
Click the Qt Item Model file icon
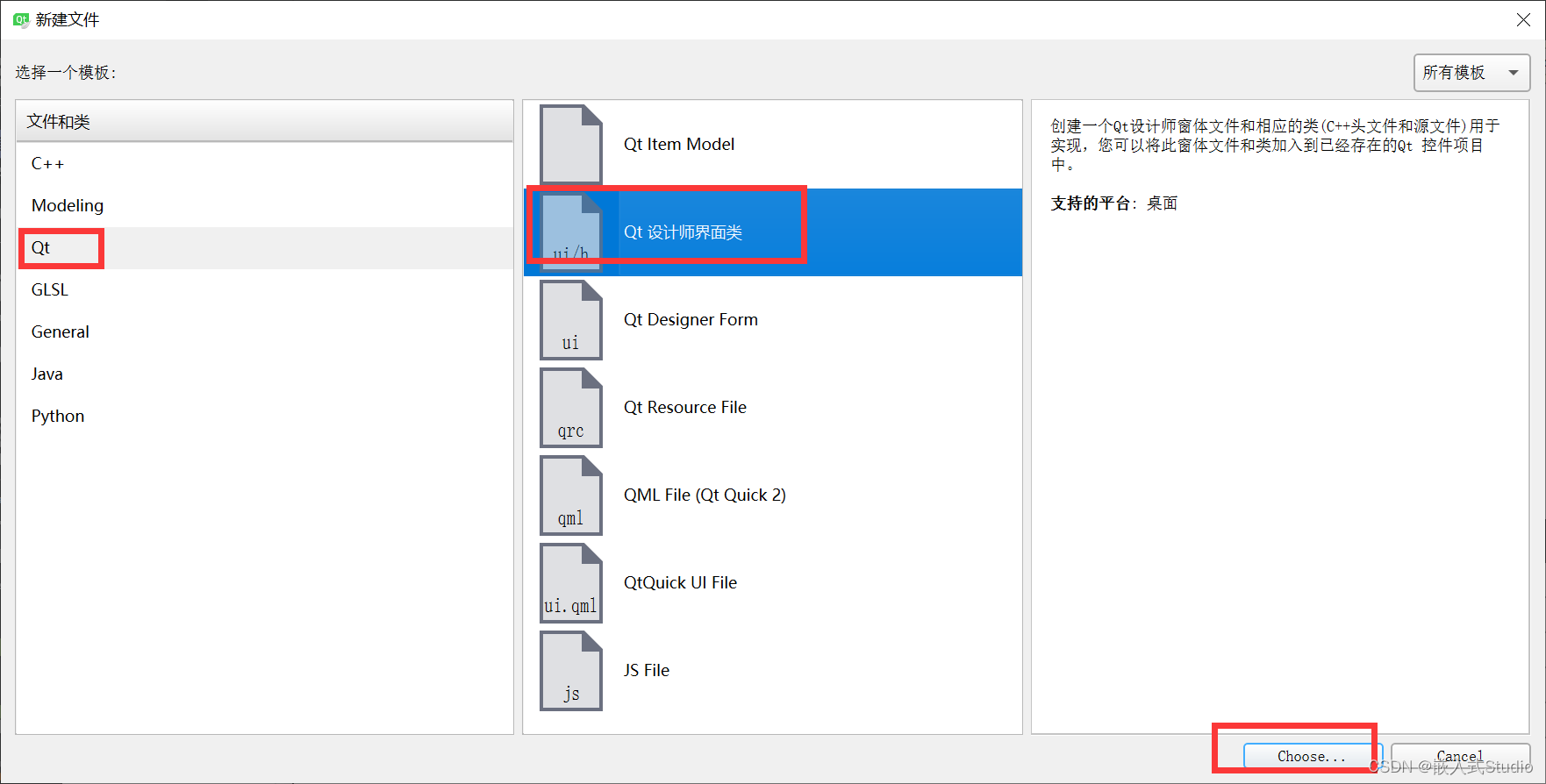tap(571, 145)
